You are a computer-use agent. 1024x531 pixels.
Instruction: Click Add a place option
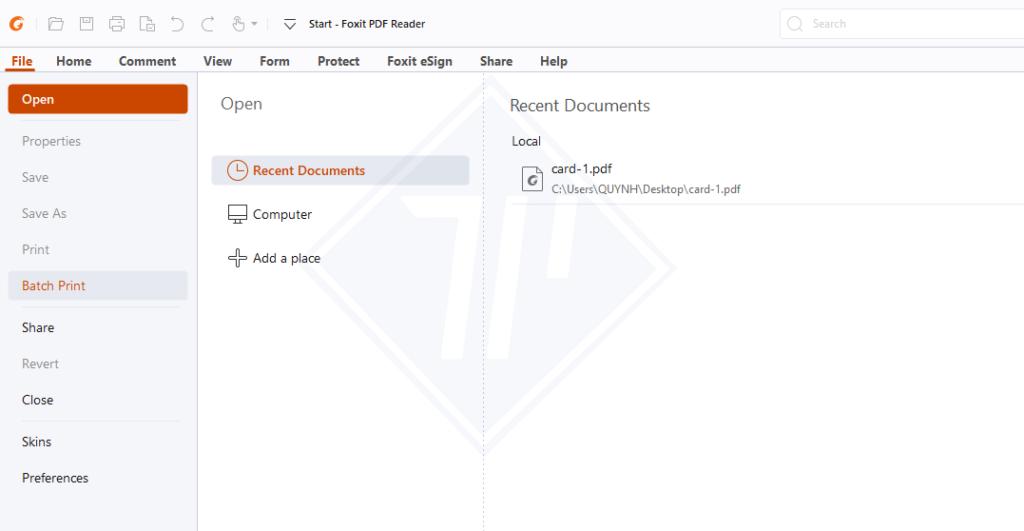[286, 258]
